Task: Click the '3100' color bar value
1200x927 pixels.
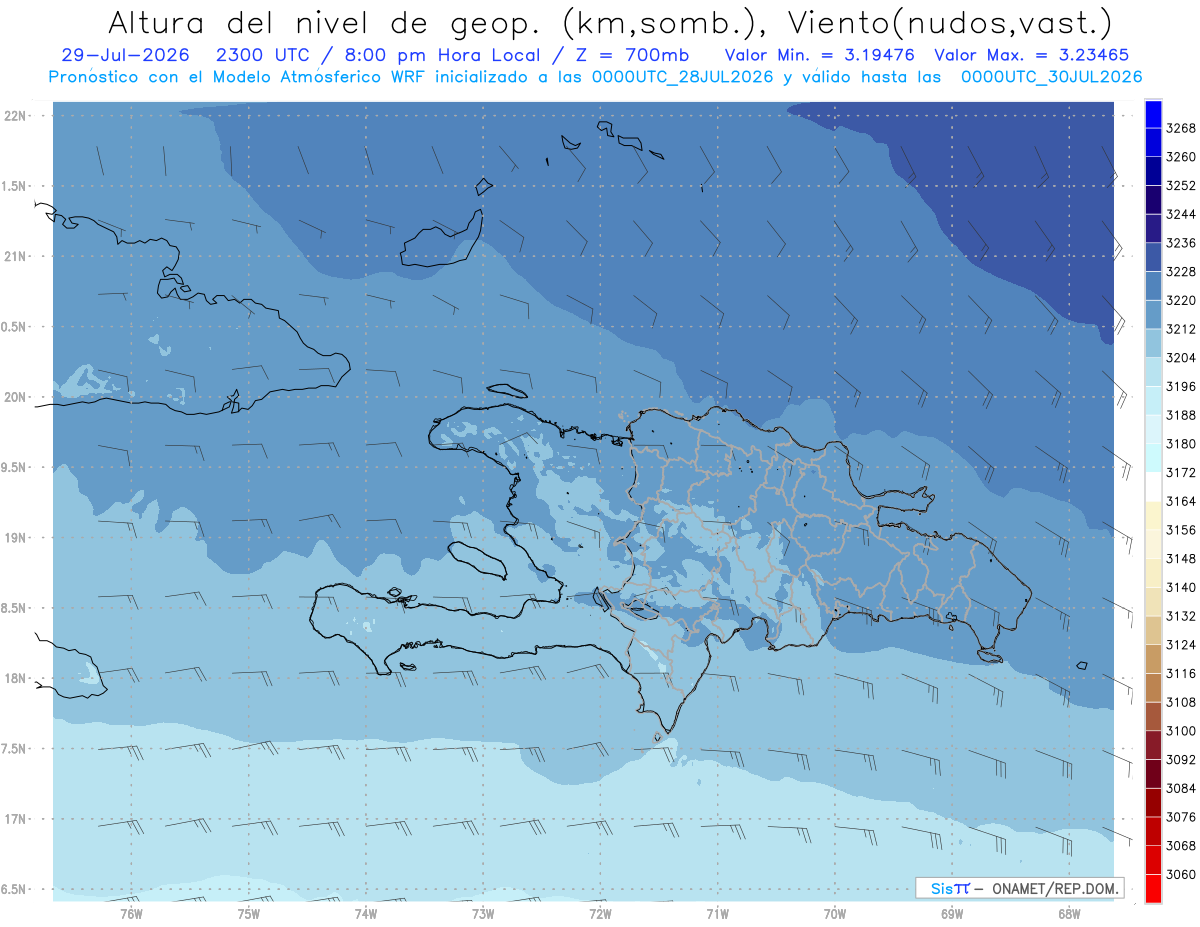Action: click(x=1181, y=731)
